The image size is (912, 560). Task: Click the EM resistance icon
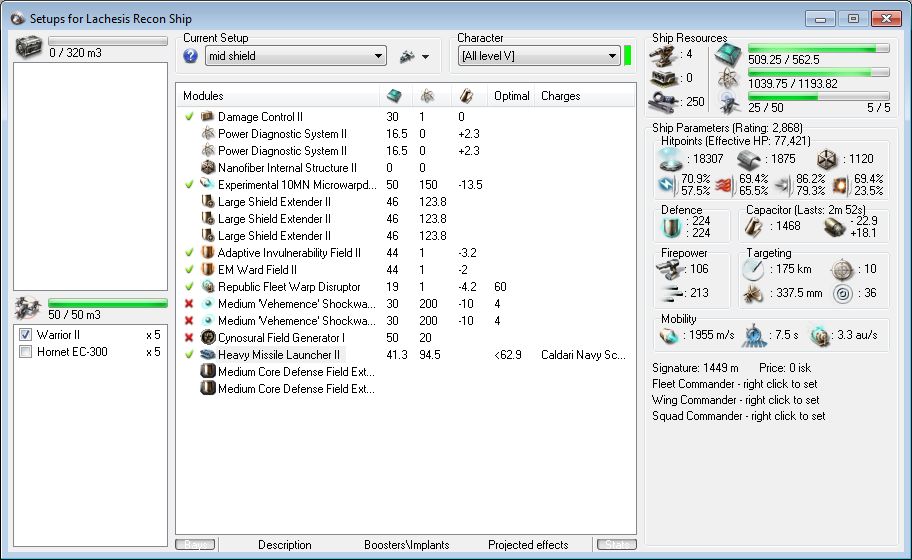click(x=667, y=185)
